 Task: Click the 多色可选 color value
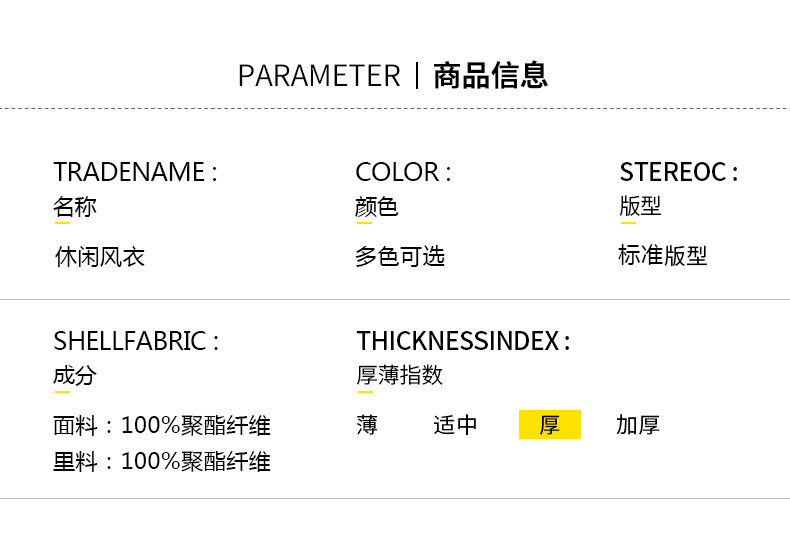point(400,257)
